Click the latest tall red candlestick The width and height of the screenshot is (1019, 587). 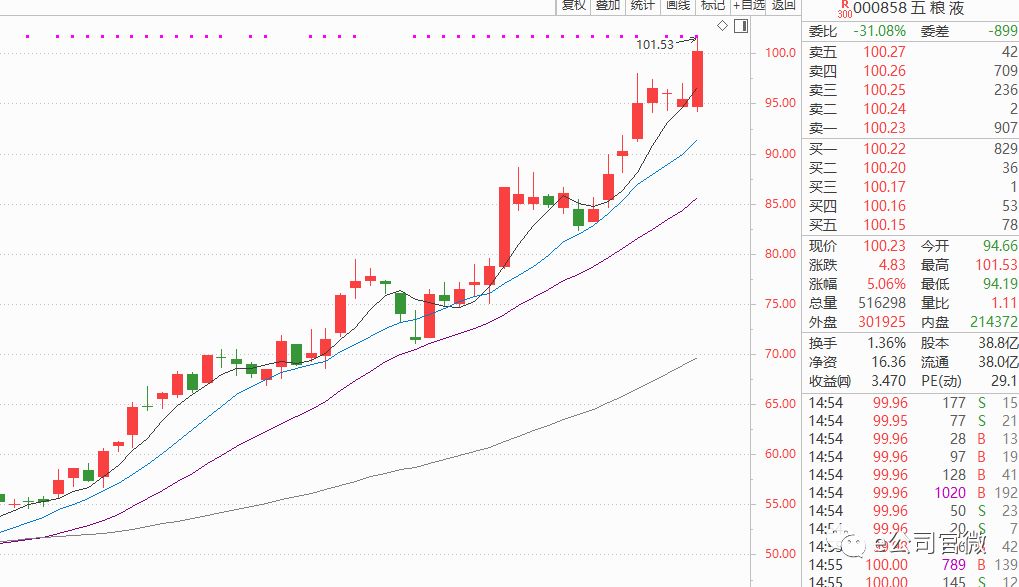click(x=697, y=79)
